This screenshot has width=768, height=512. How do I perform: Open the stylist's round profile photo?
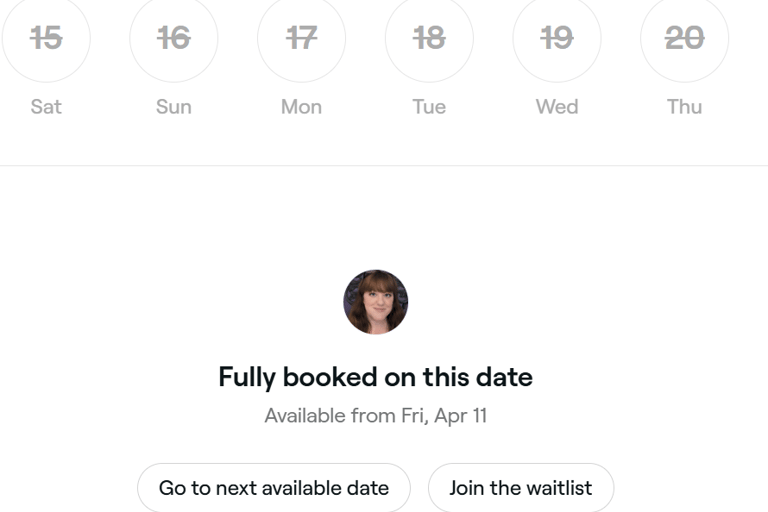coord(376,302)
